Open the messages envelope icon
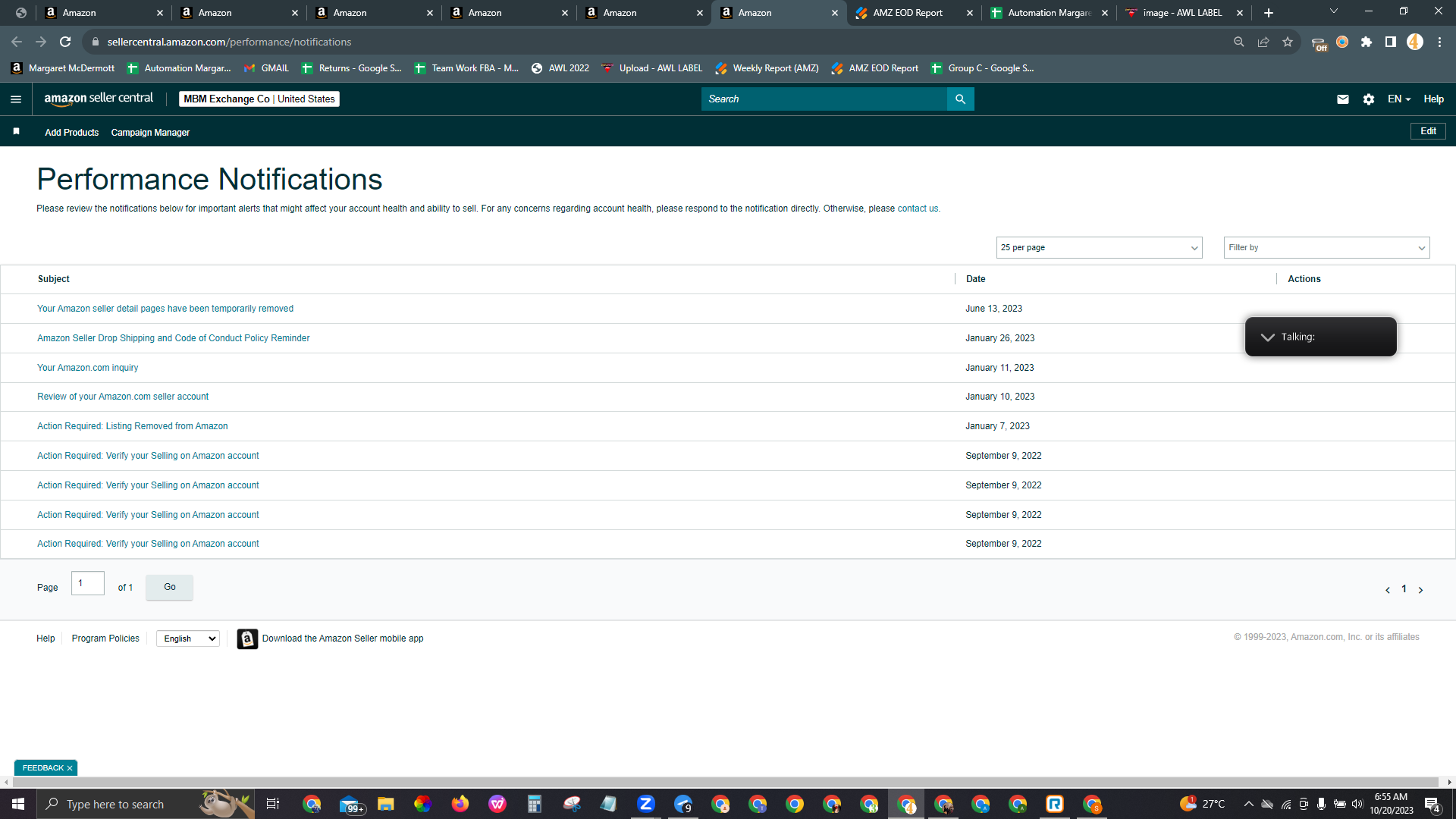 [x=1343, y=99]
